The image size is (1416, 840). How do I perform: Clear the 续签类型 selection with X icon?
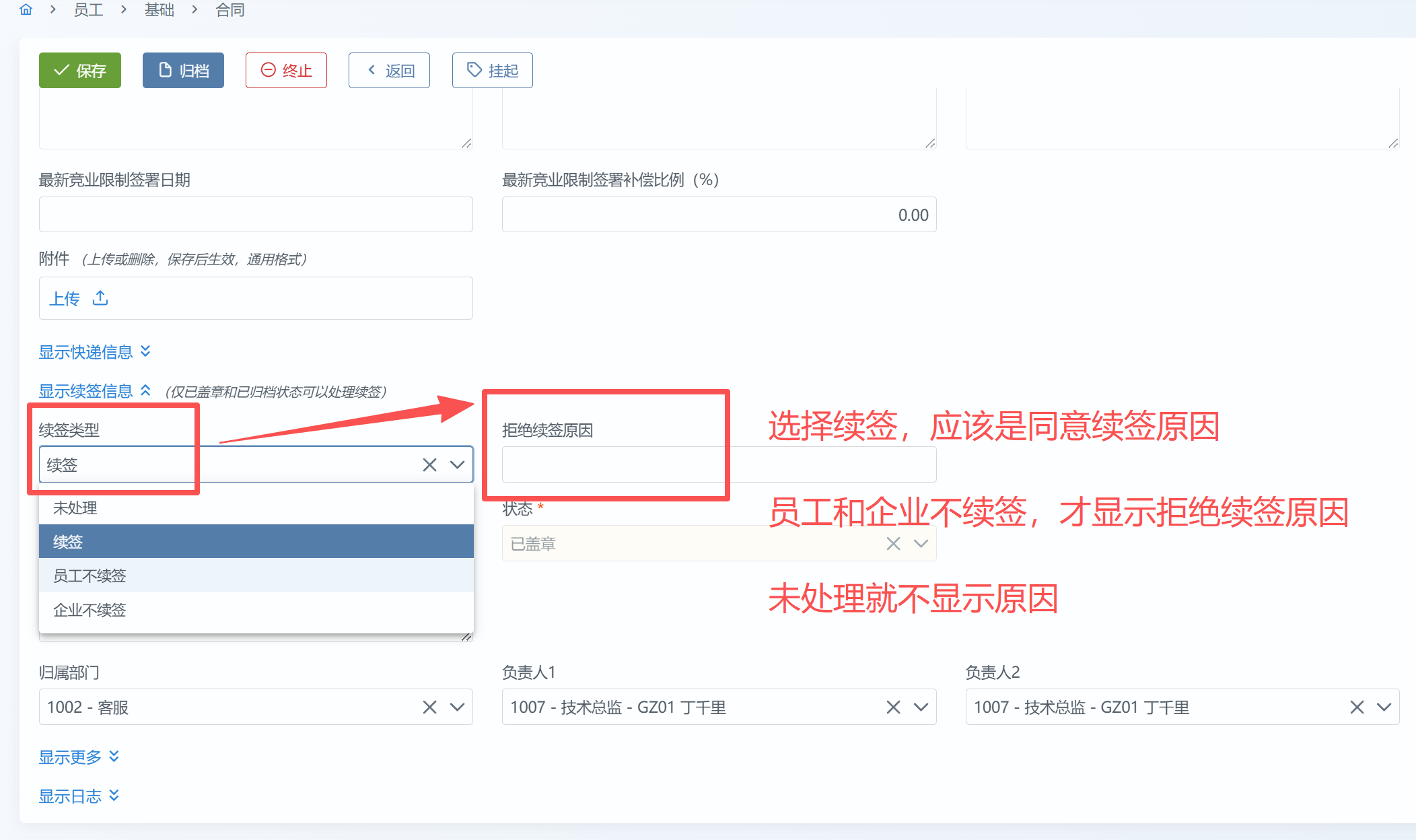coord(429,464)
